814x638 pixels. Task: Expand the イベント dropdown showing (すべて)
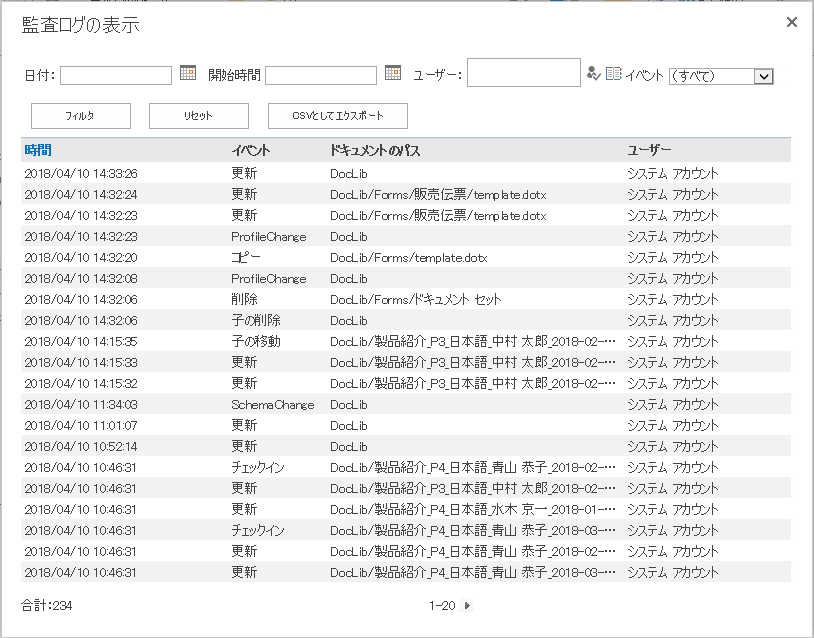click(721, 76)
